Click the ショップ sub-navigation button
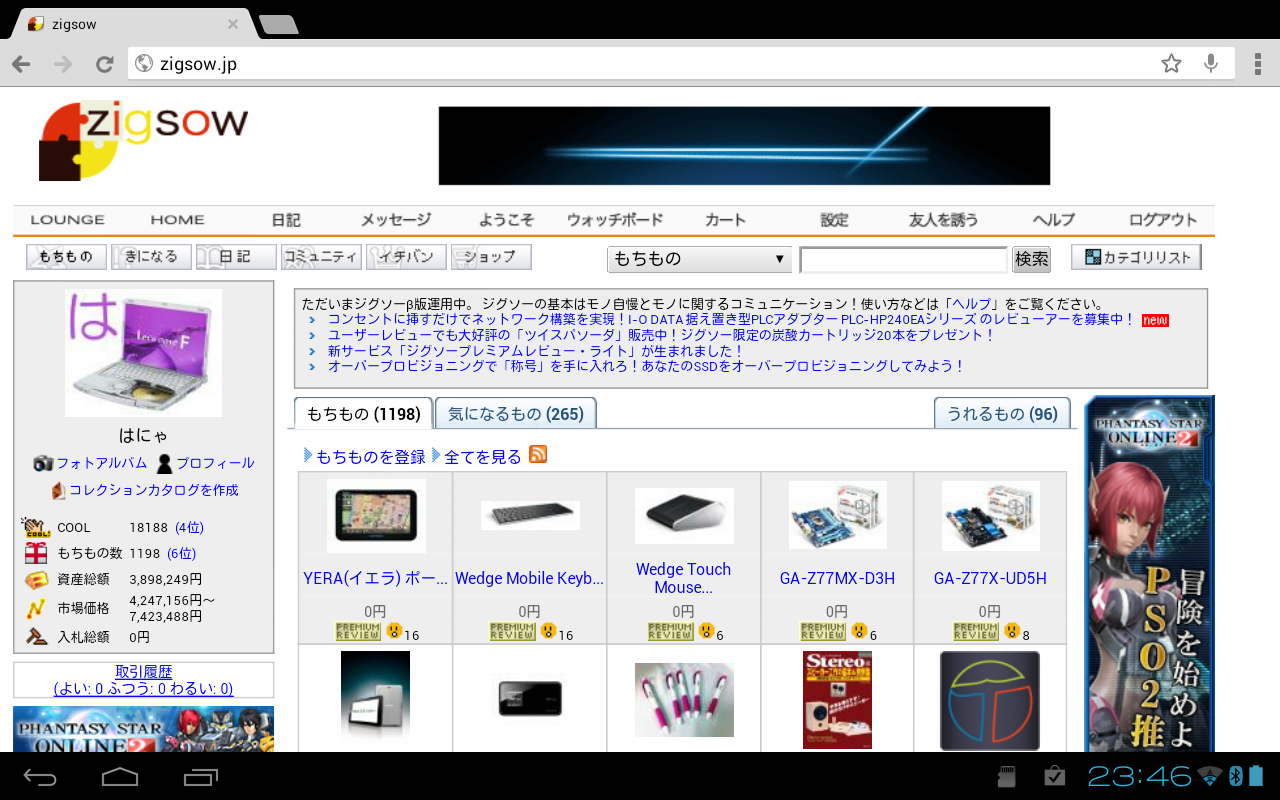Screen dimensions: 1280x800 click(x=491, y=257)
